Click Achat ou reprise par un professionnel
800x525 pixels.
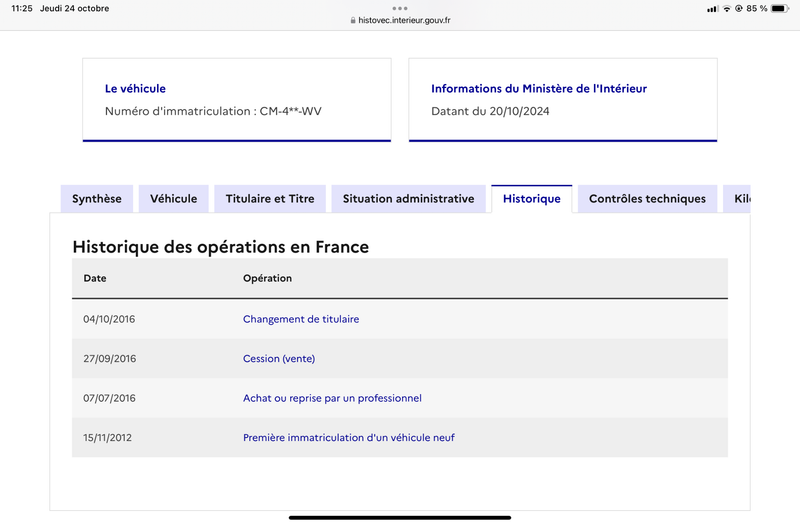coord(332,398)
